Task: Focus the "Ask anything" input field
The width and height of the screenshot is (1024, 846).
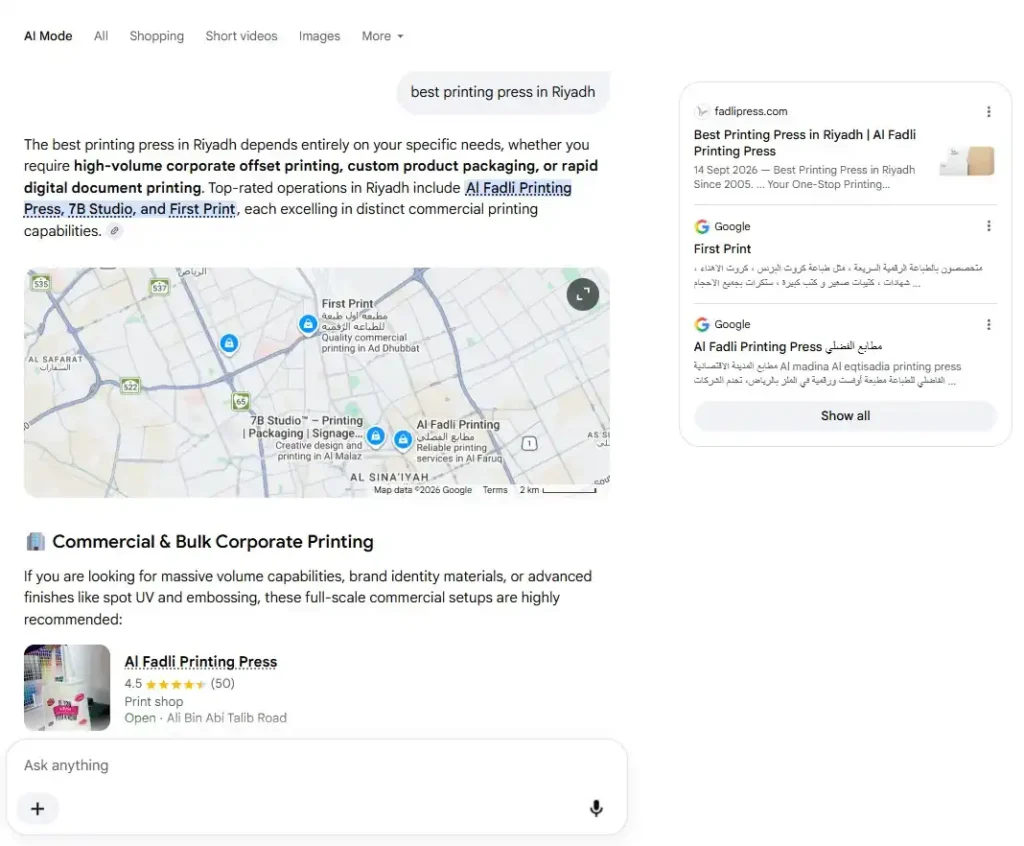Action: pos(317,766)
